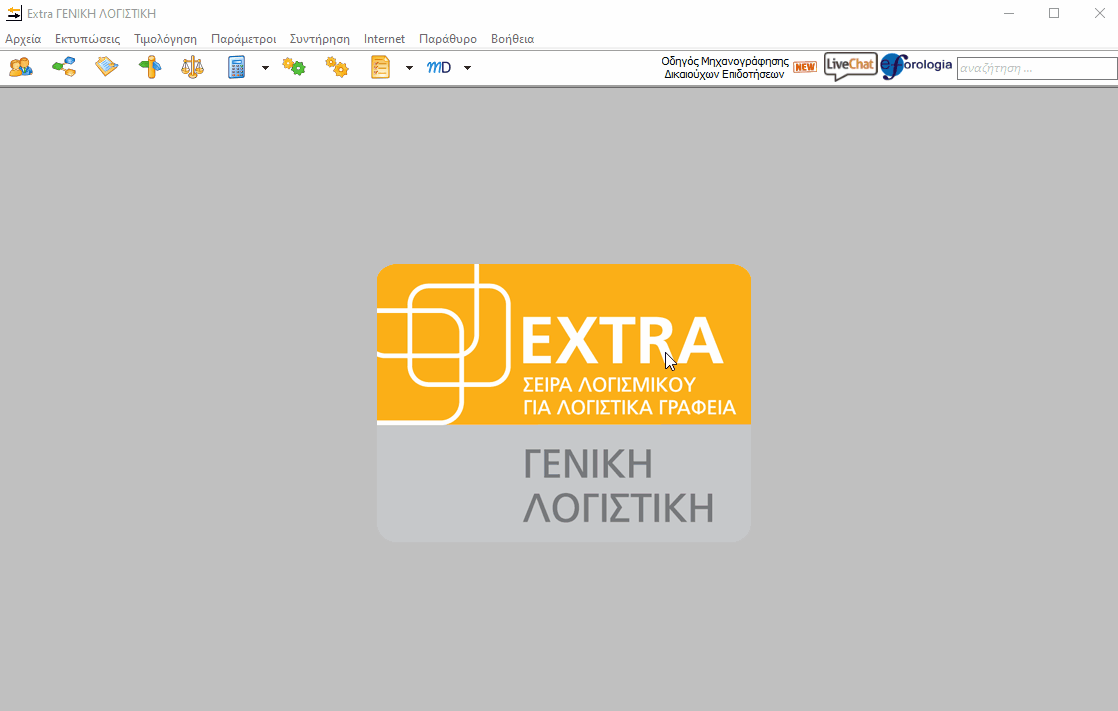Open the blue calculator tool
The image size is (1118, 711).
237,67
